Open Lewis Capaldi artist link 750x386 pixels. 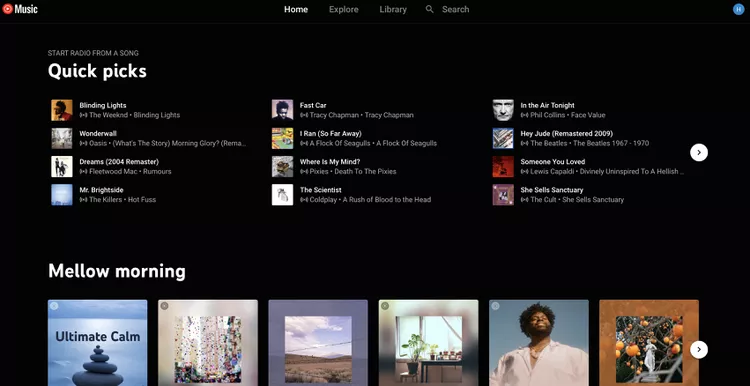(552, 172)
